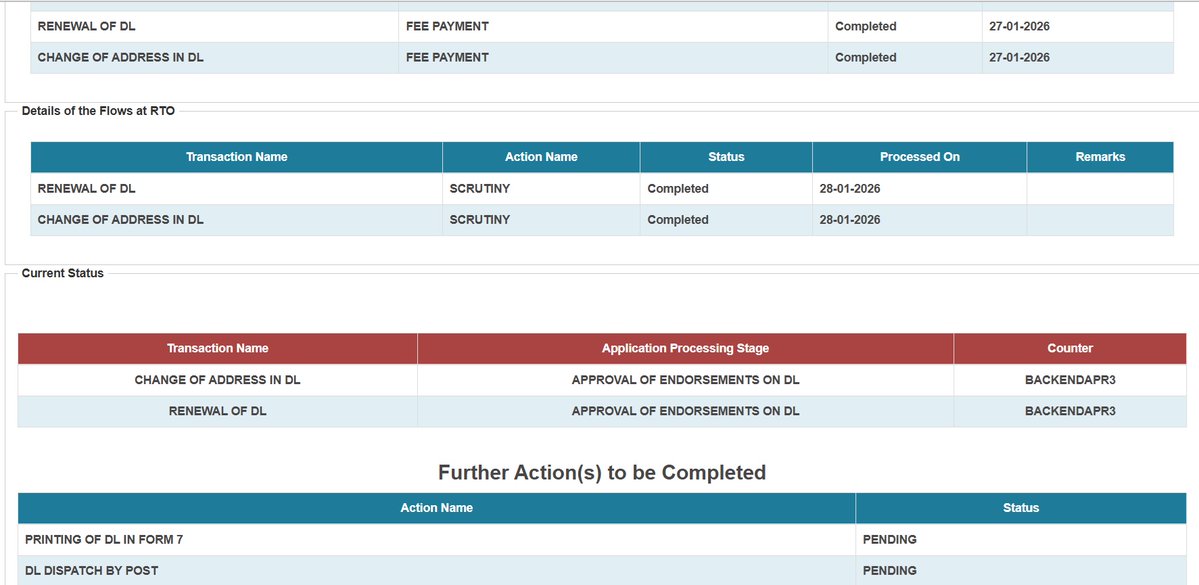Select RENEWAL OF DL in Current Status table
This screenshot has width=1199, height=585.
pos(218,411)
